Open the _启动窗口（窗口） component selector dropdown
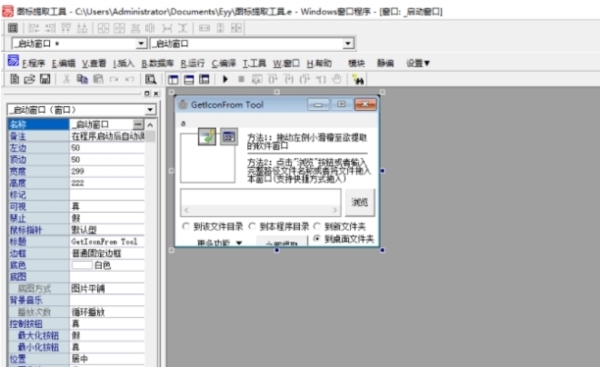This screenshot has width=600, height=367. [150, 110]
